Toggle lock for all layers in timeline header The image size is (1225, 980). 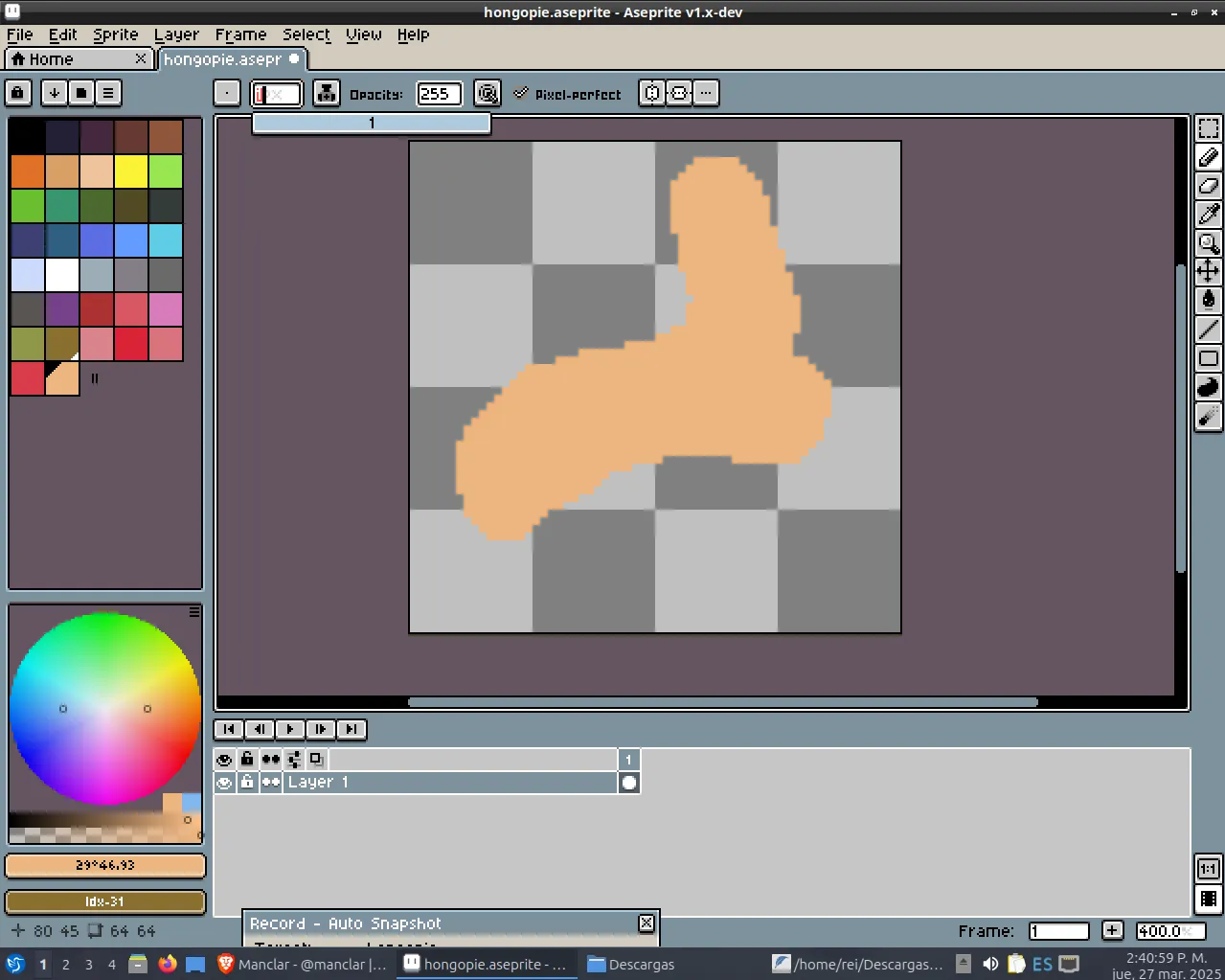247,760
